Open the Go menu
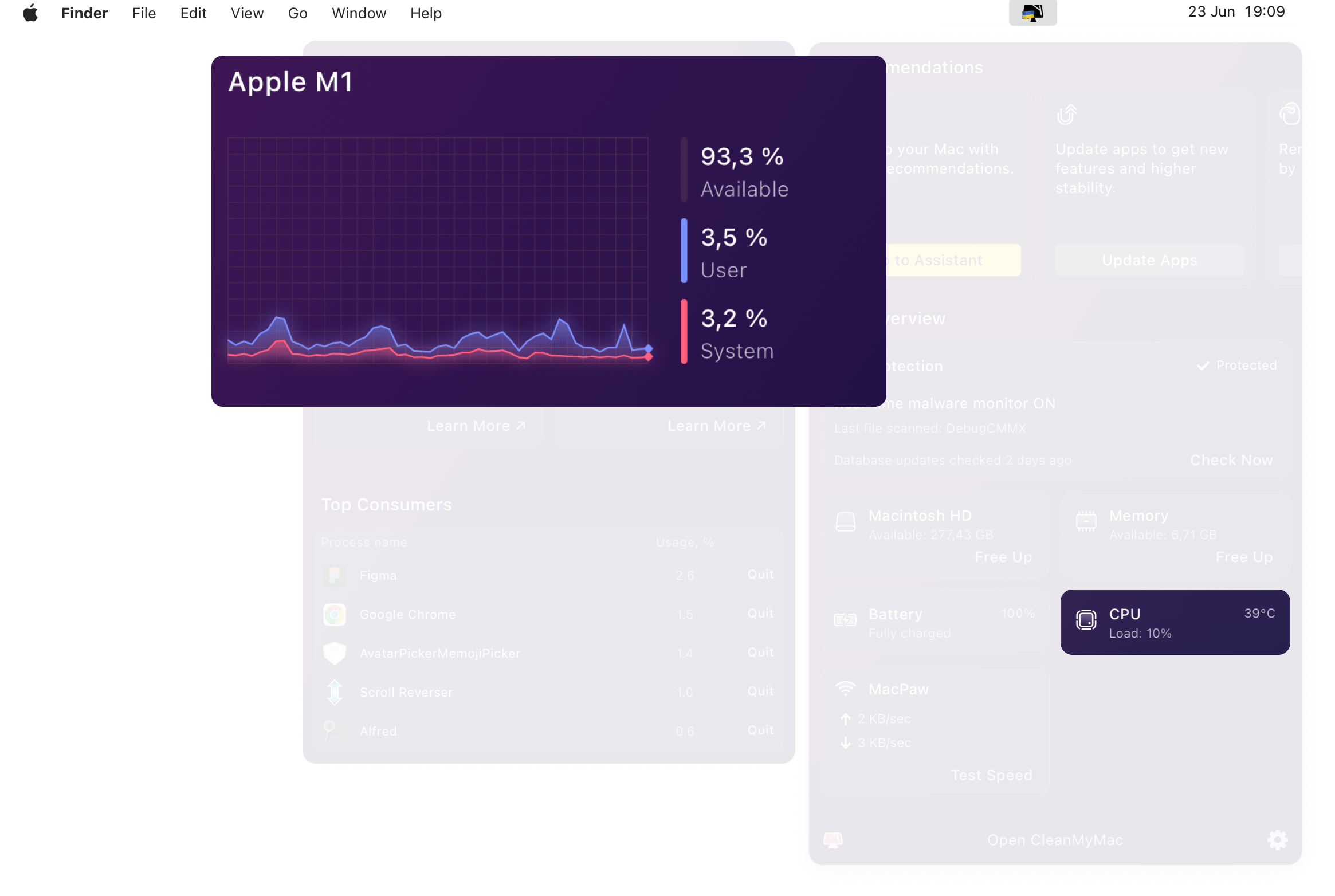The image size is (1335, 896). (x=297, y=13)
